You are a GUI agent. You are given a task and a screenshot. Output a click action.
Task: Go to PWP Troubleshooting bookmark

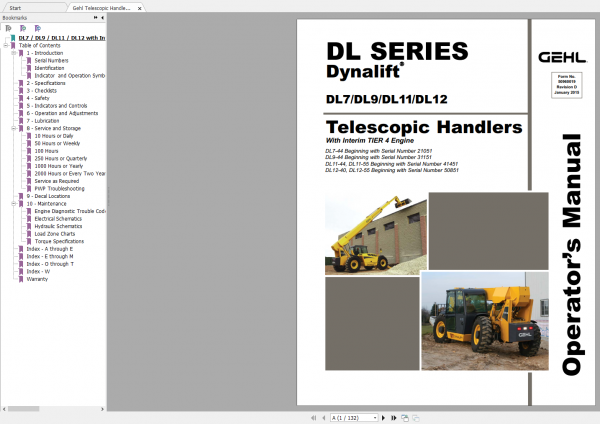[59, 188]
